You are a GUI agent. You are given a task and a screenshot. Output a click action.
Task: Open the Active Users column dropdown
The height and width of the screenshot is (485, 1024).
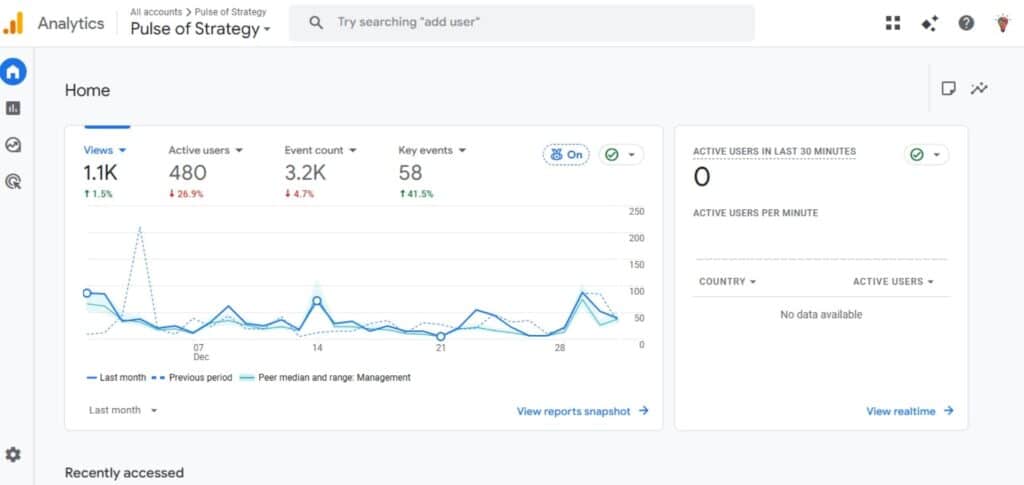893,281
